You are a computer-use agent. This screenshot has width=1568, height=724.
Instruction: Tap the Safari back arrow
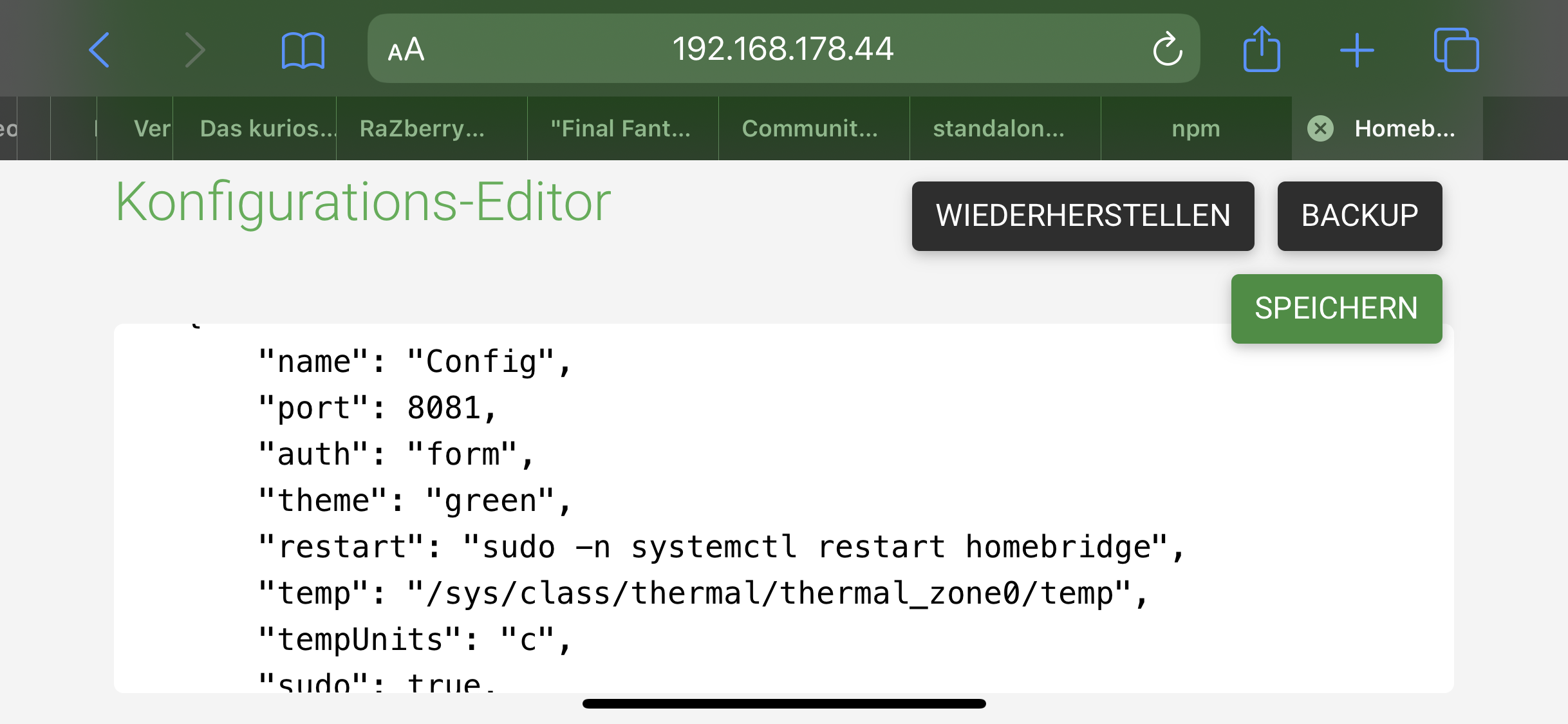tap(100, 50)
